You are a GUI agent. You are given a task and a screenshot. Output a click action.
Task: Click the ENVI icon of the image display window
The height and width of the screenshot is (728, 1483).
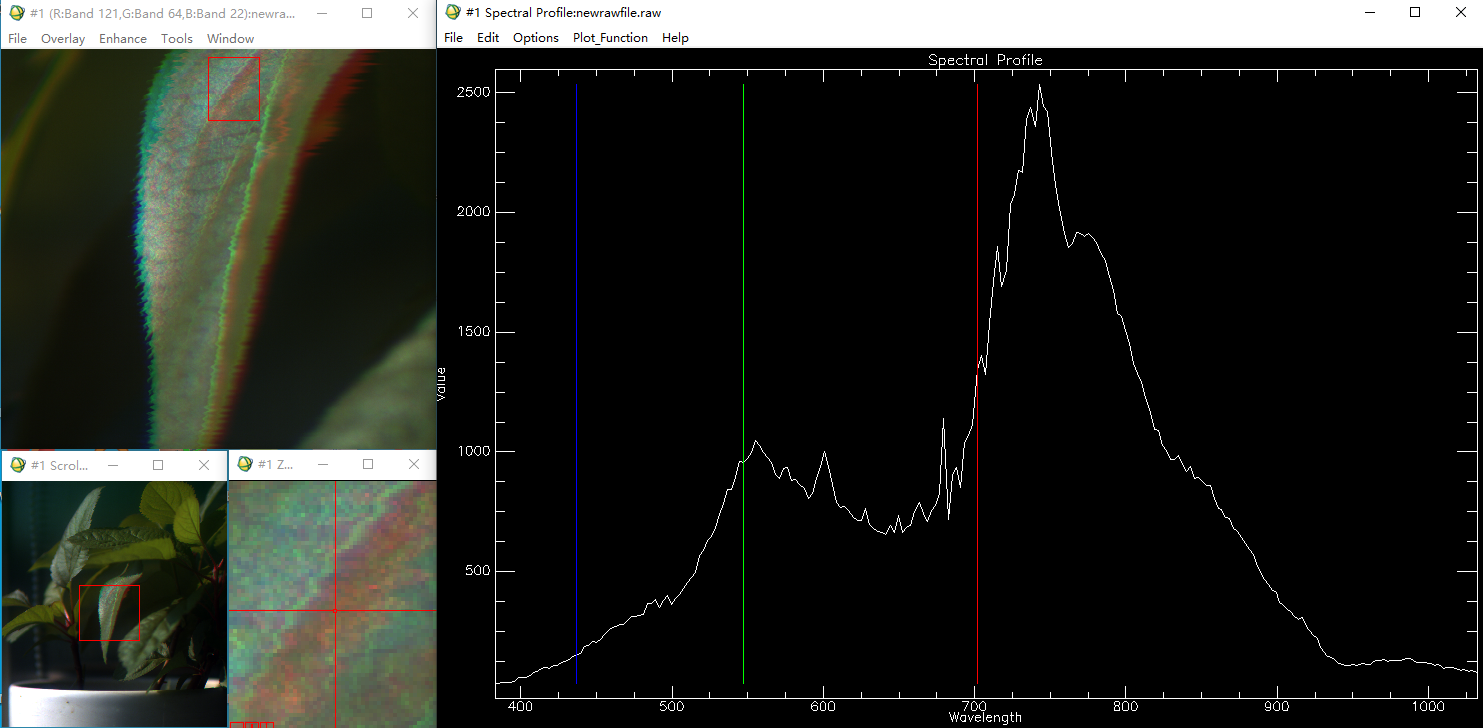pos(17,14)
